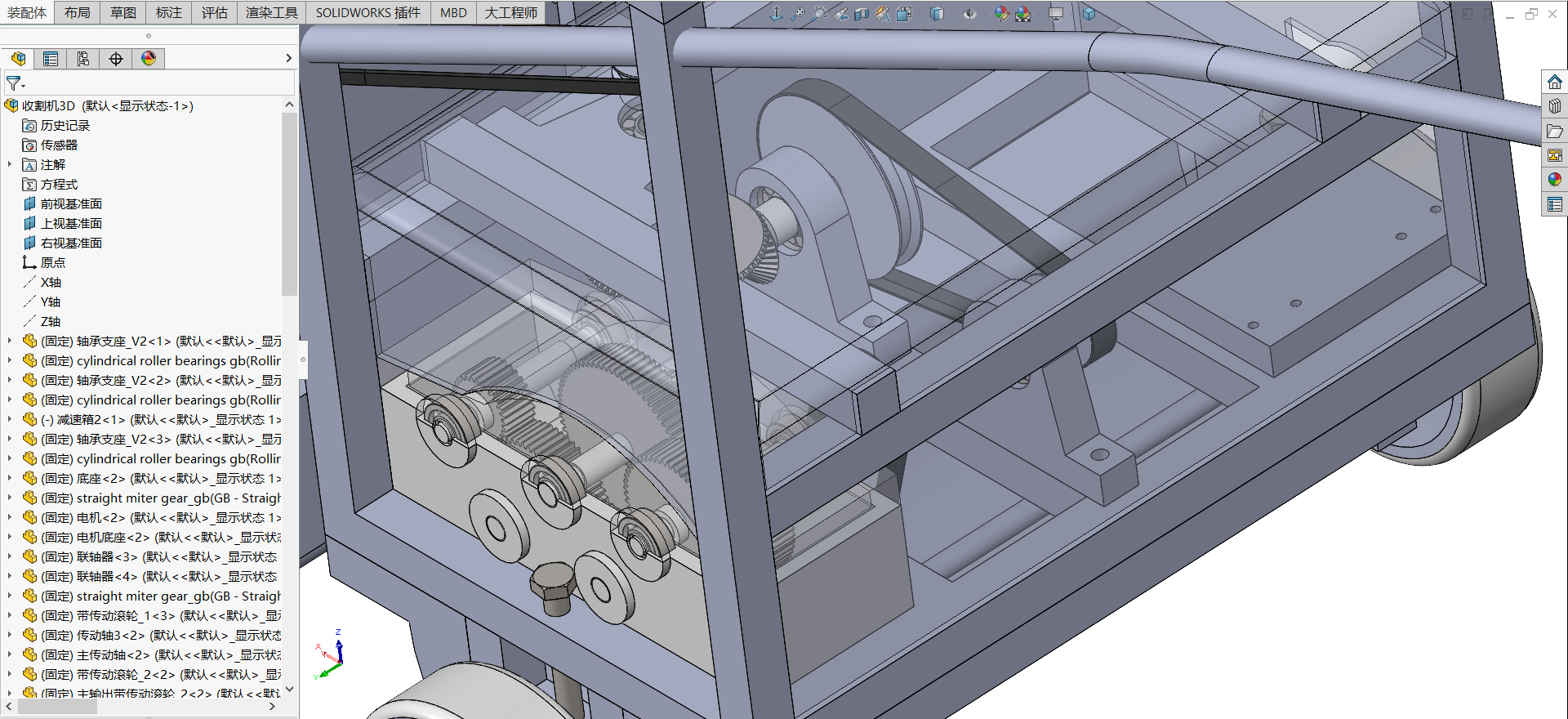Expand the 电机<2> component
Viewport: 1568px width, 719px height.
[x=10, y=517]
